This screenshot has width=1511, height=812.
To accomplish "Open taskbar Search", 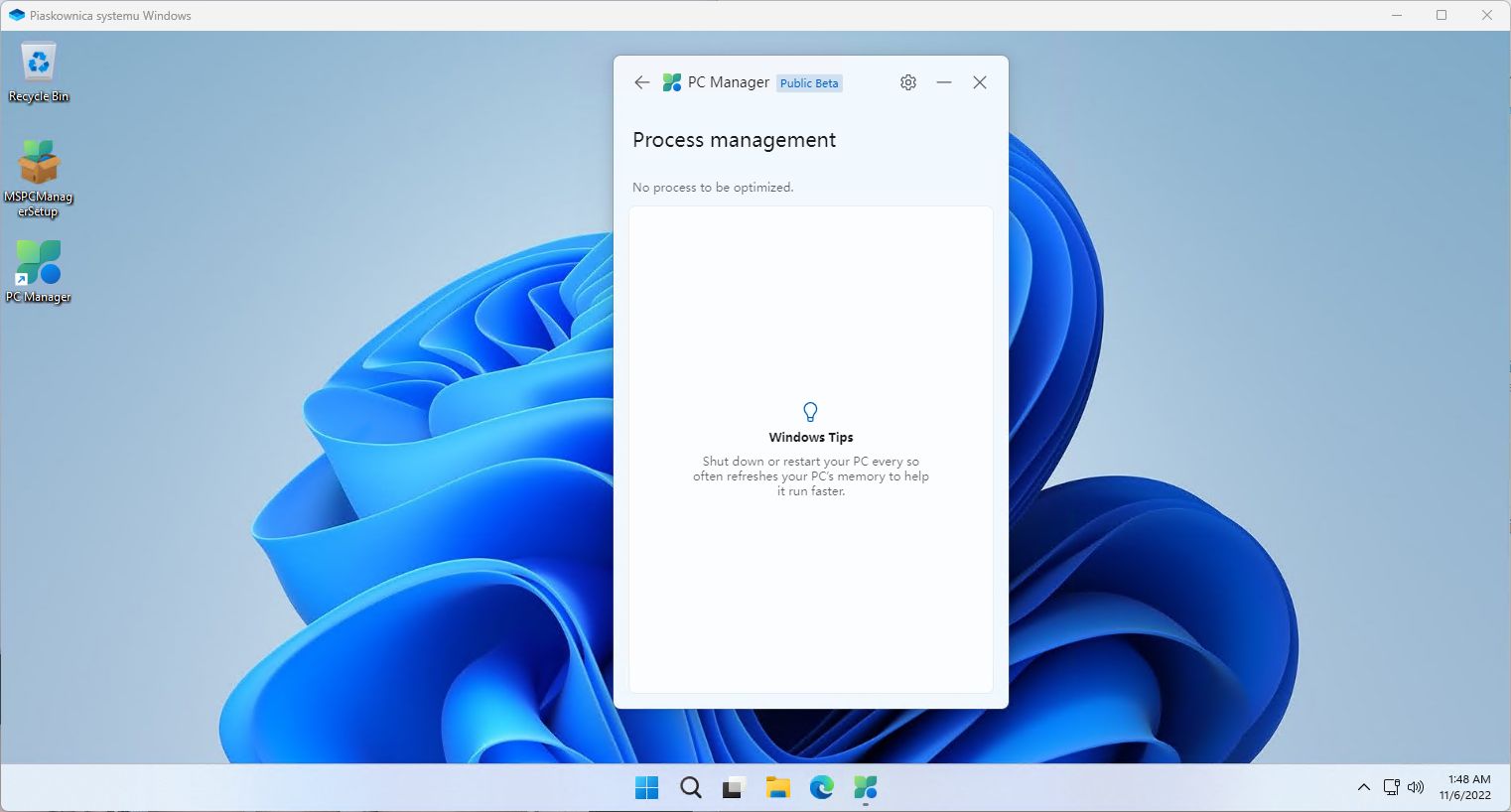I will click(691, 788).
